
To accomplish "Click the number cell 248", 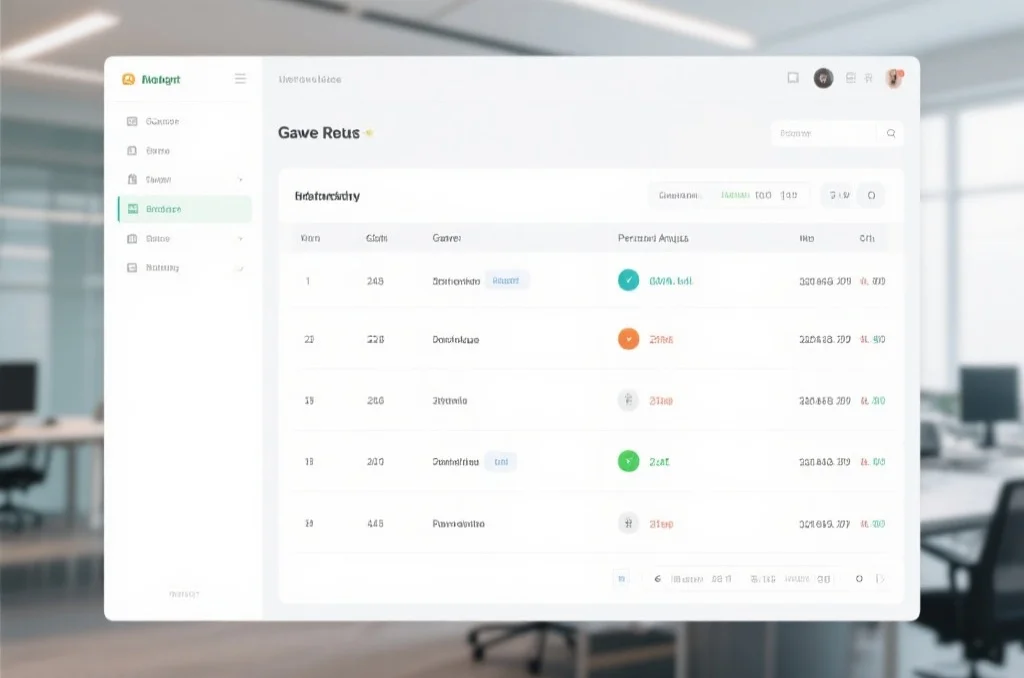I will (x=375, y=281).
